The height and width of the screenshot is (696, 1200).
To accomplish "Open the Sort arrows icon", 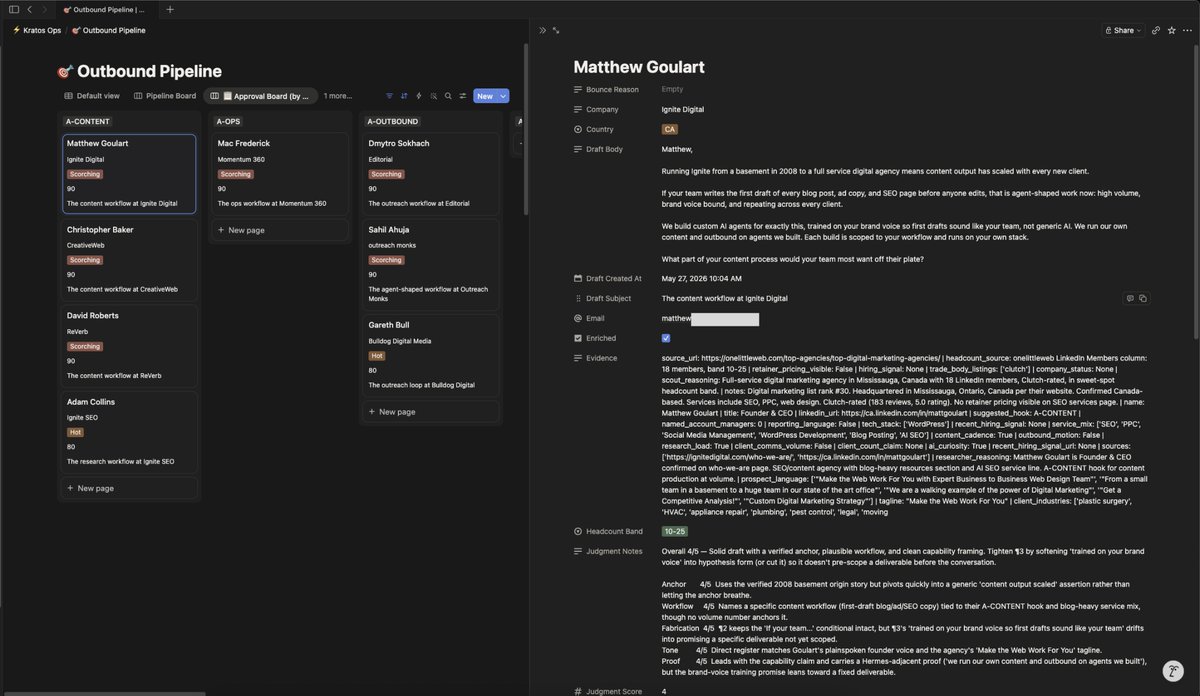I will pos(404,96).
